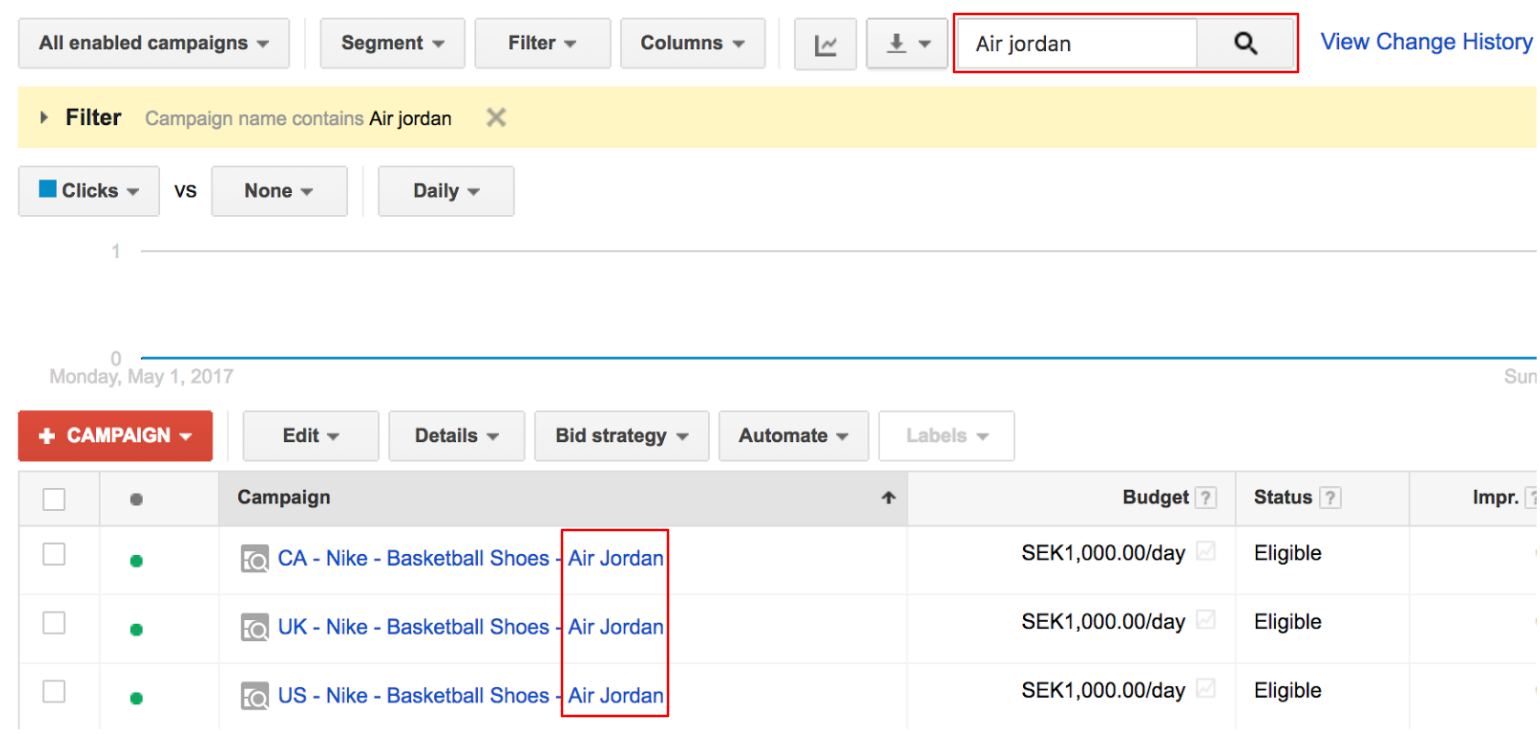1540x734 pixels.
Task: Click budget chart icon for CA campaign
Action: 1206,553
